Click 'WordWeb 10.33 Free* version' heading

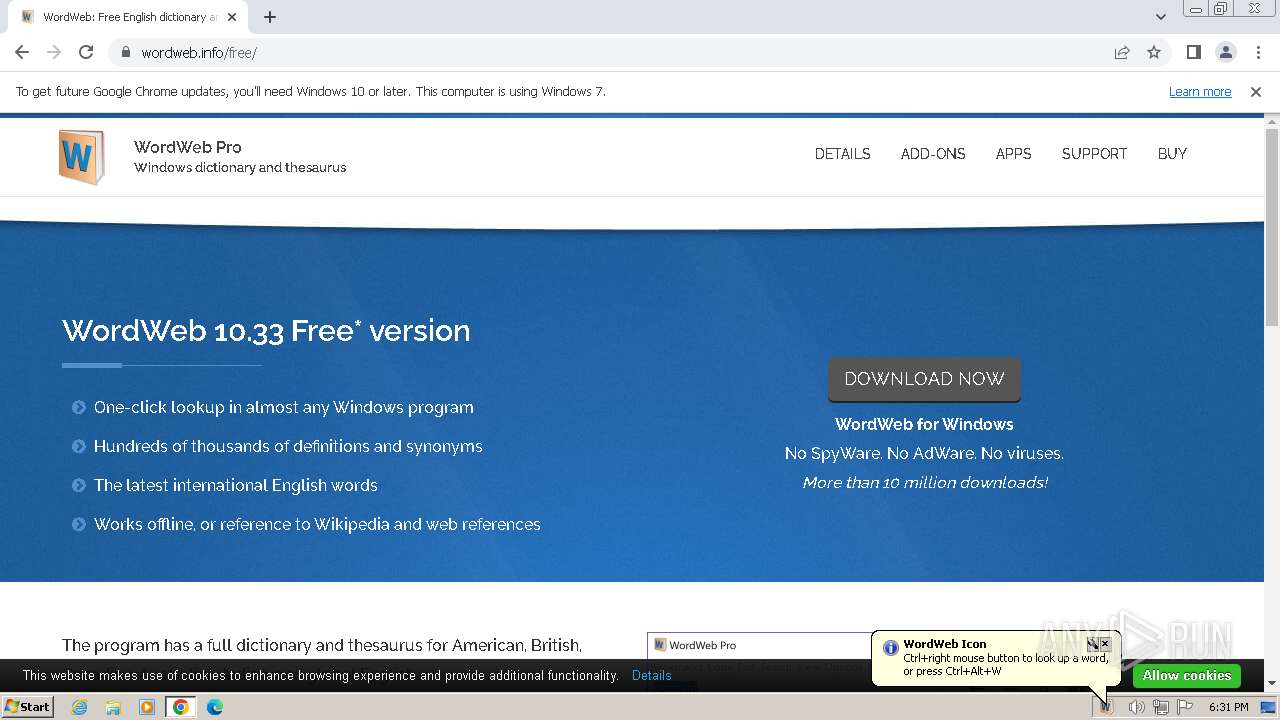266,331
